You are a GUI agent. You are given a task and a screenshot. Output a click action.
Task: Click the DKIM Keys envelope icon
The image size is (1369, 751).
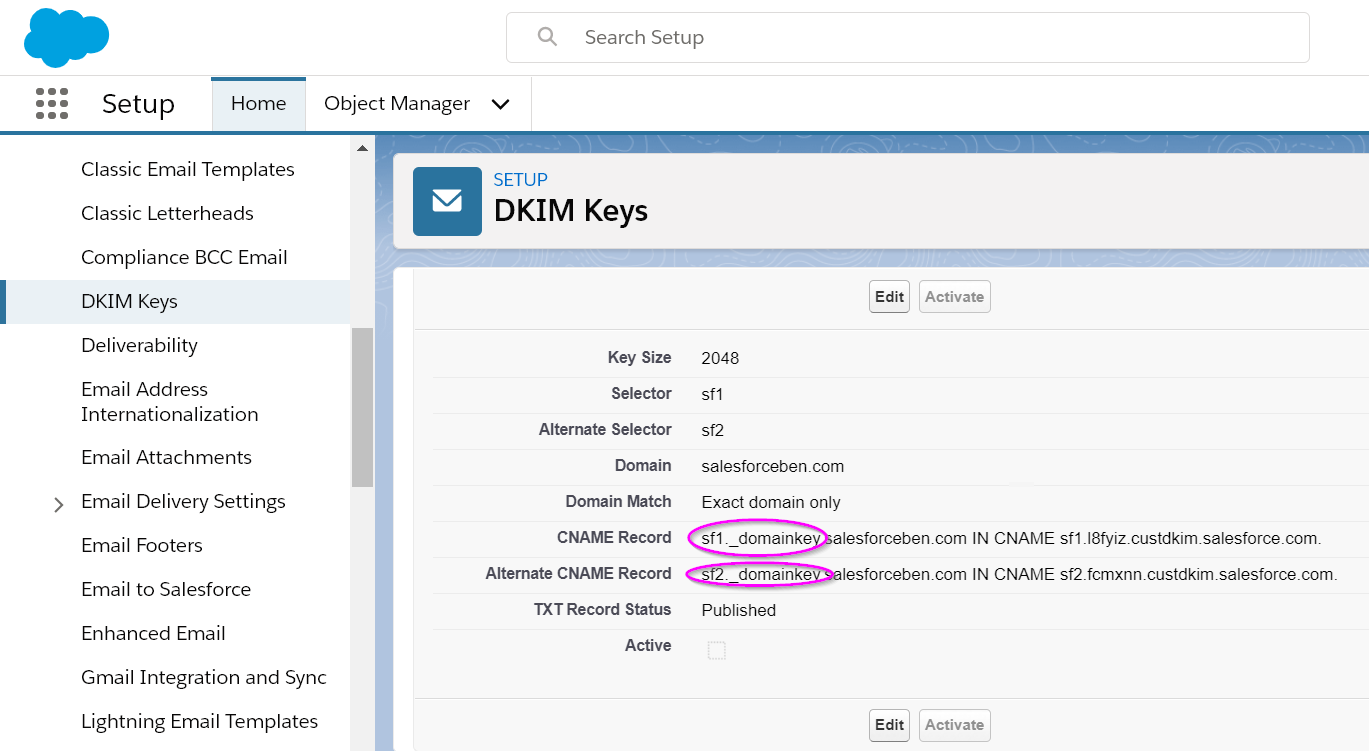coord(447,201)
